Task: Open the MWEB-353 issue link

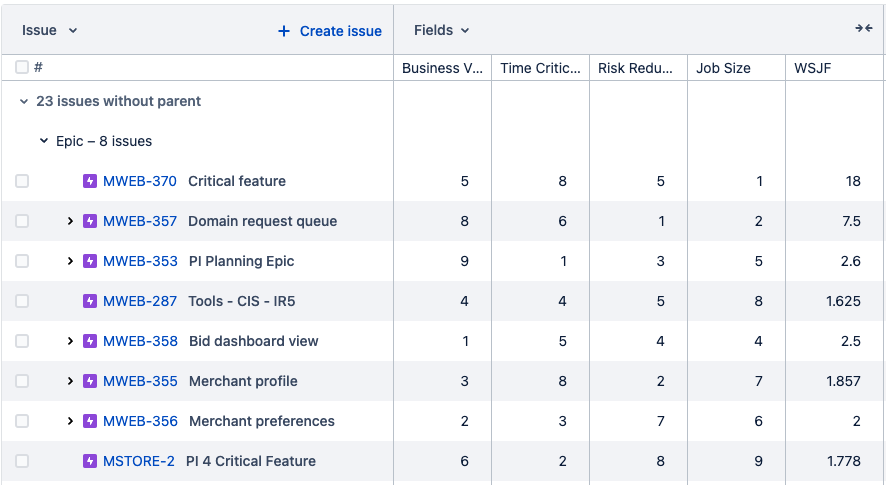Action: click(140, 261)
